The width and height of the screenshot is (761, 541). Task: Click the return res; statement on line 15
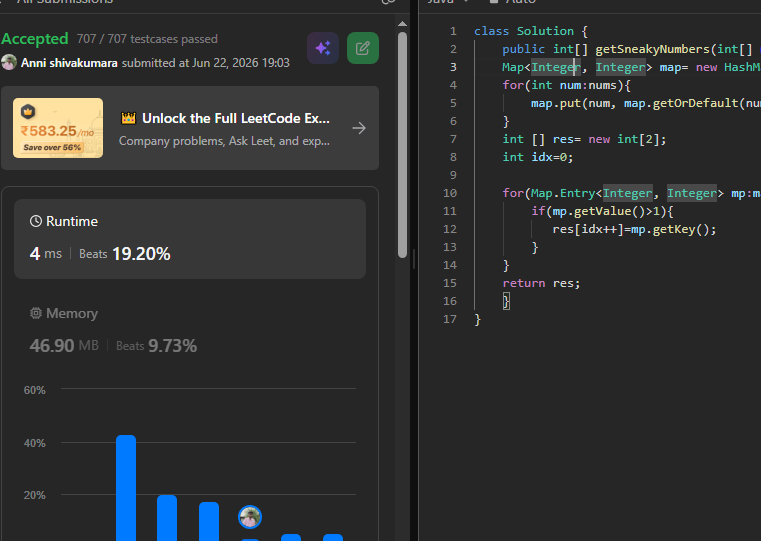click(x=541, y=283)
